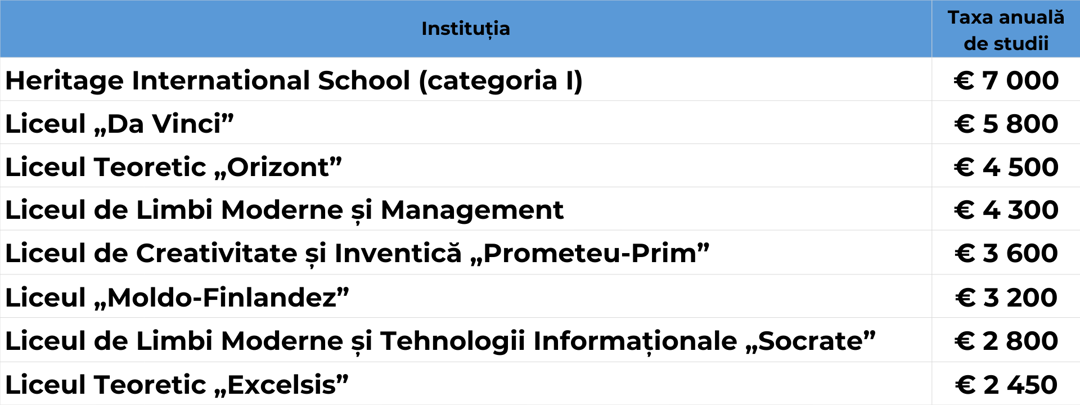Select the € 5 800 fee value

[x=1005, y=124]
